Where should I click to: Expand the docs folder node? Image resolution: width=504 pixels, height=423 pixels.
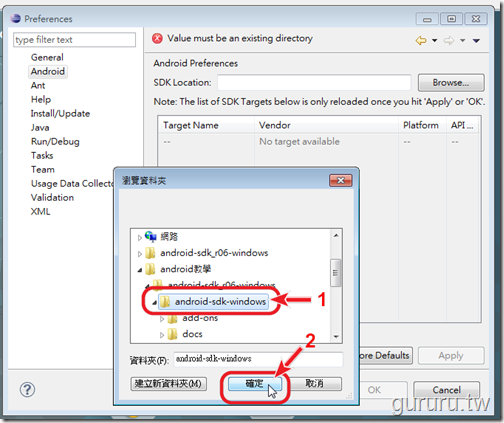[162, 335]
